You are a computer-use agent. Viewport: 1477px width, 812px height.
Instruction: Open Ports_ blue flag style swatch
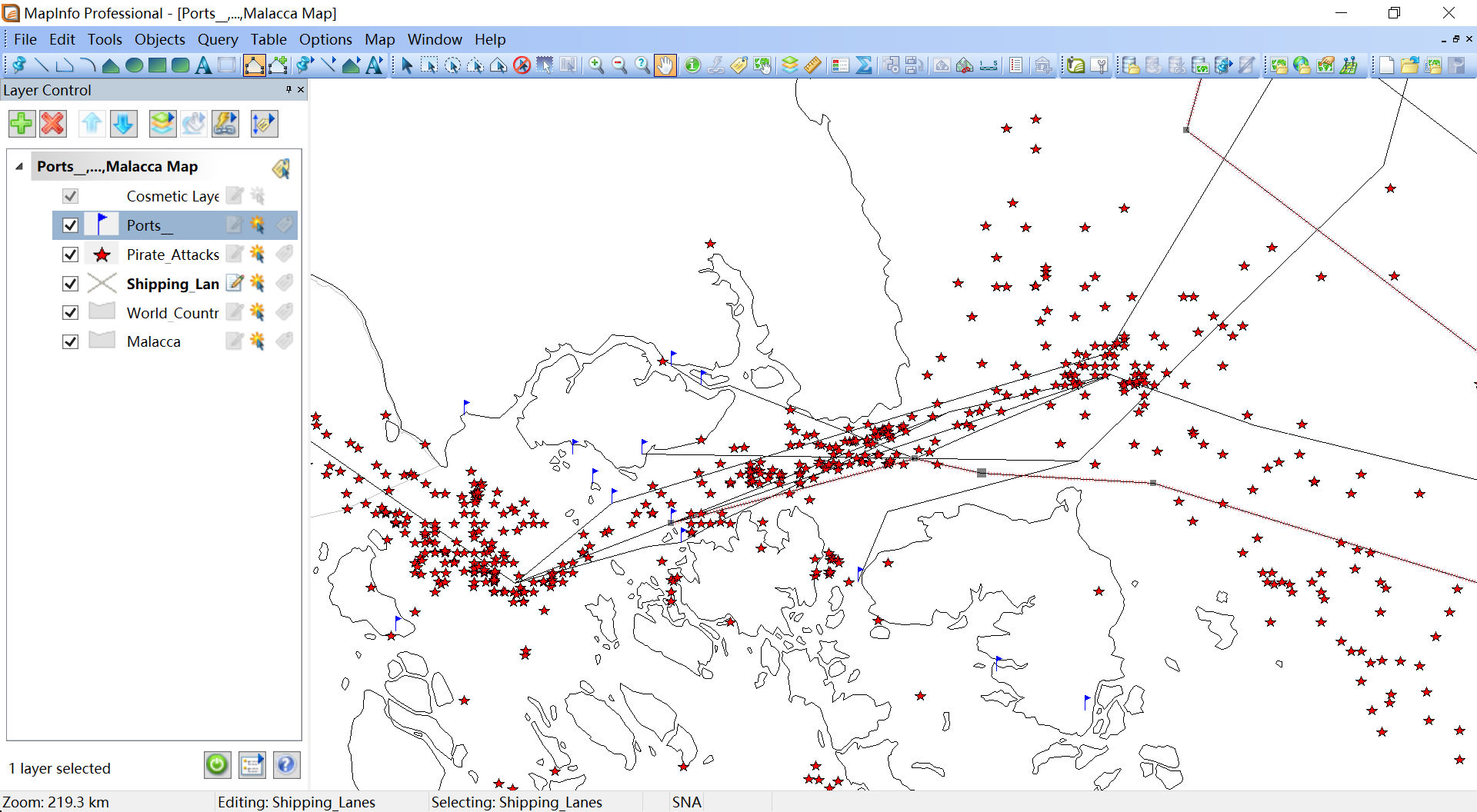(x=102, y=225)
